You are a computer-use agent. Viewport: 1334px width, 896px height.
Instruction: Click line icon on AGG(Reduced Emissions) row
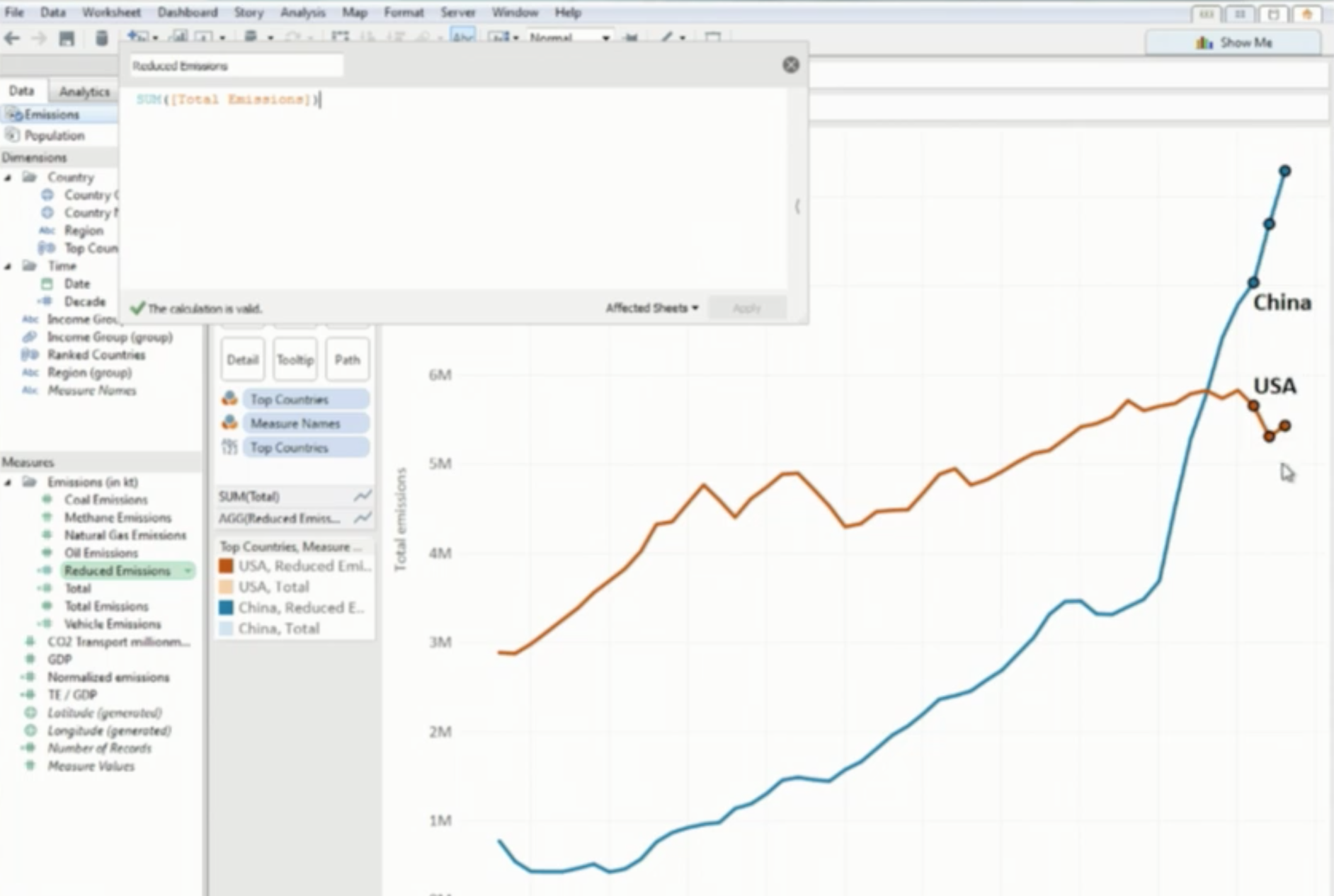tap(363, 518)
